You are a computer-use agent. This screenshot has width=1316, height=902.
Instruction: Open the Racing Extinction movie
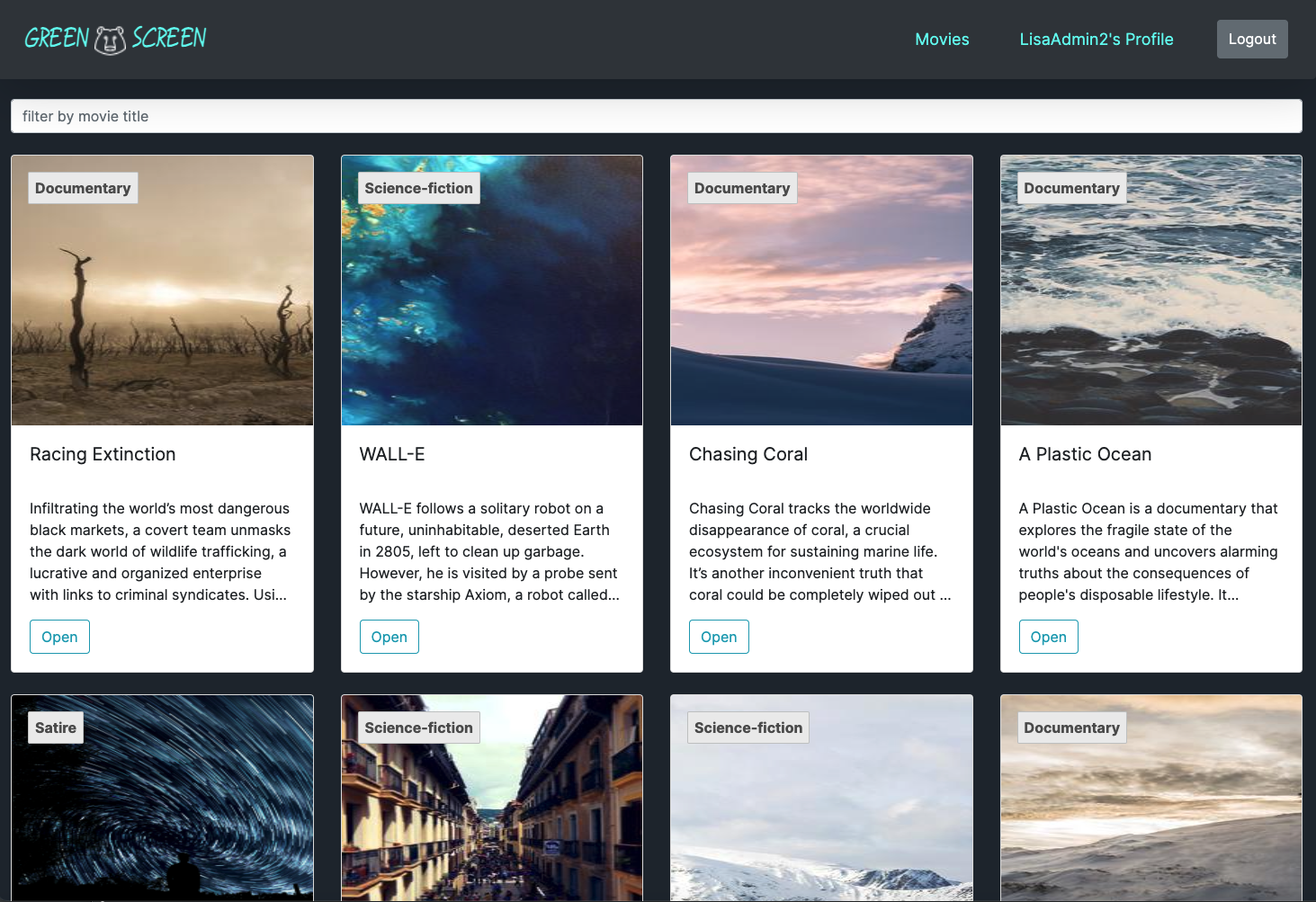(x=59, y=637)
